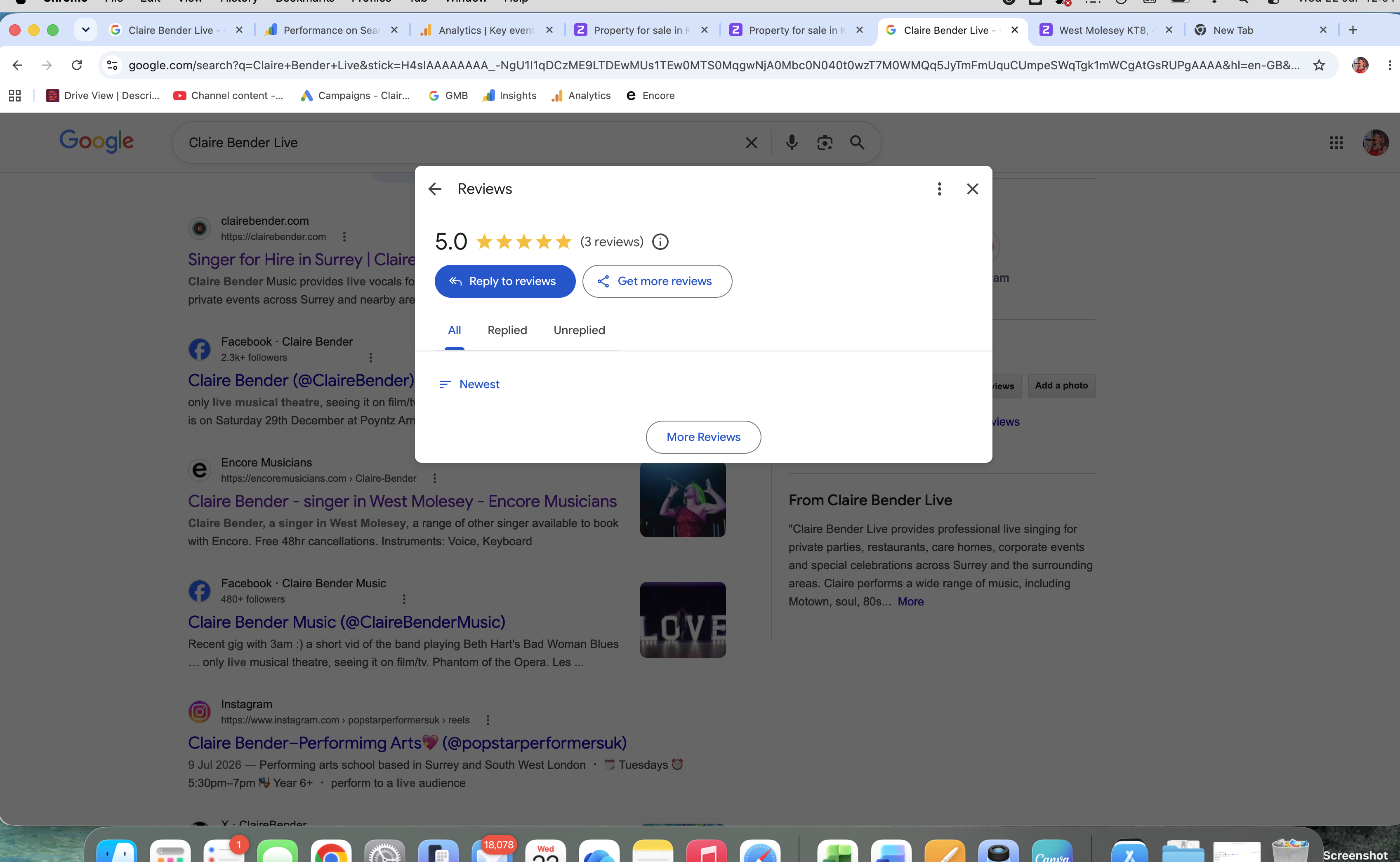Search by image with Lens icon
The height and width of the screenshot is (862, 1400).
pyautogui.click(x=824, y=143)
